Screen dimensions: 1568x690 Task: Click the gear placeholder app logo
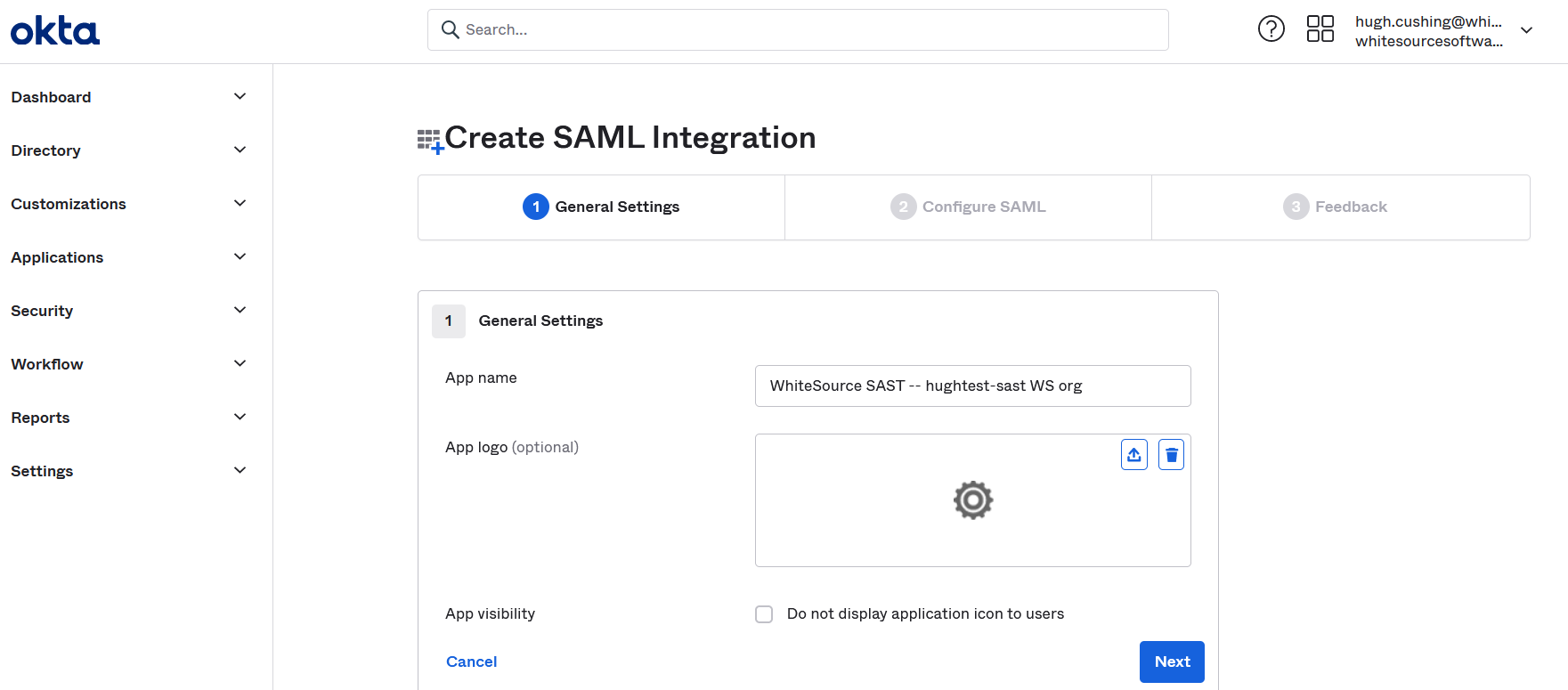pyautogui.click(x=972, y=500)
